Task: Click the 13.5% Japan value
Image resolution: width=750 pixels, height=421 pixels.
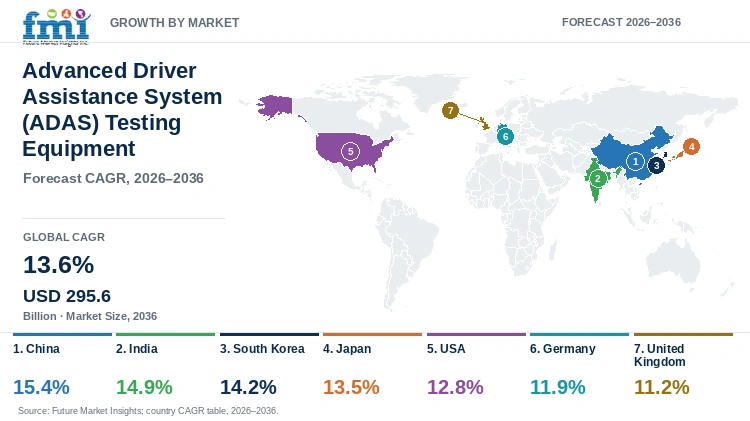Action: coord(351,387)
